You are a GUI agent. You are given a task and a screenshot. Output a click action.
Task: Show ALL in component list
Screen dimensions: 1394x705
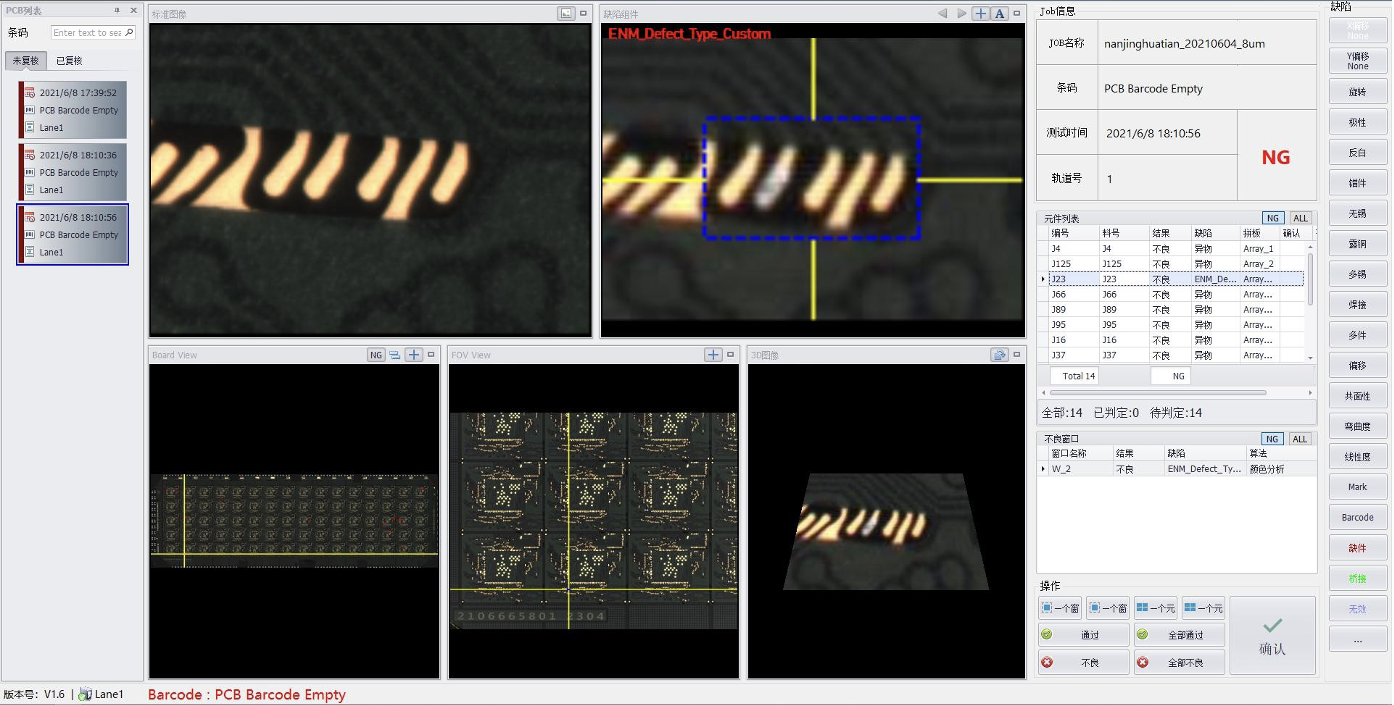pyautogui.click(x=1300, y=218)
